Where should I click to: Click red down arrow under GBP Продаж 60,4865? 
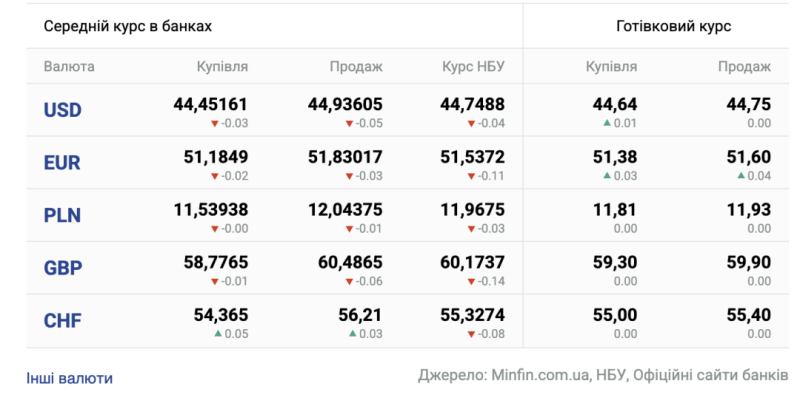[x=349, y=281]
